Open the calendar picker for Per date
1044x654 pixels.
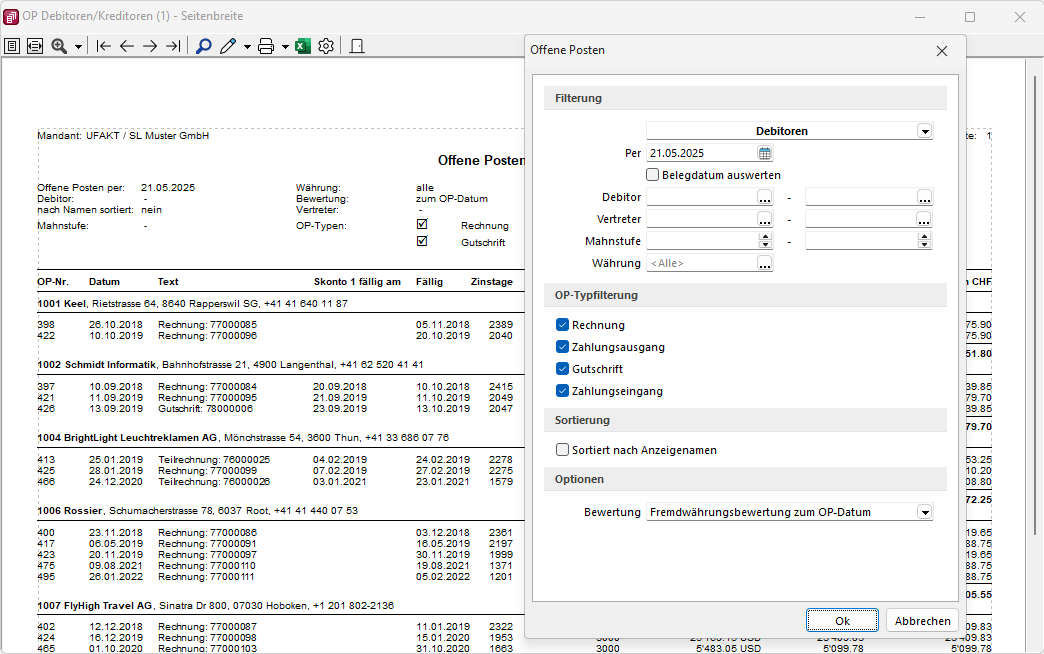765,153
